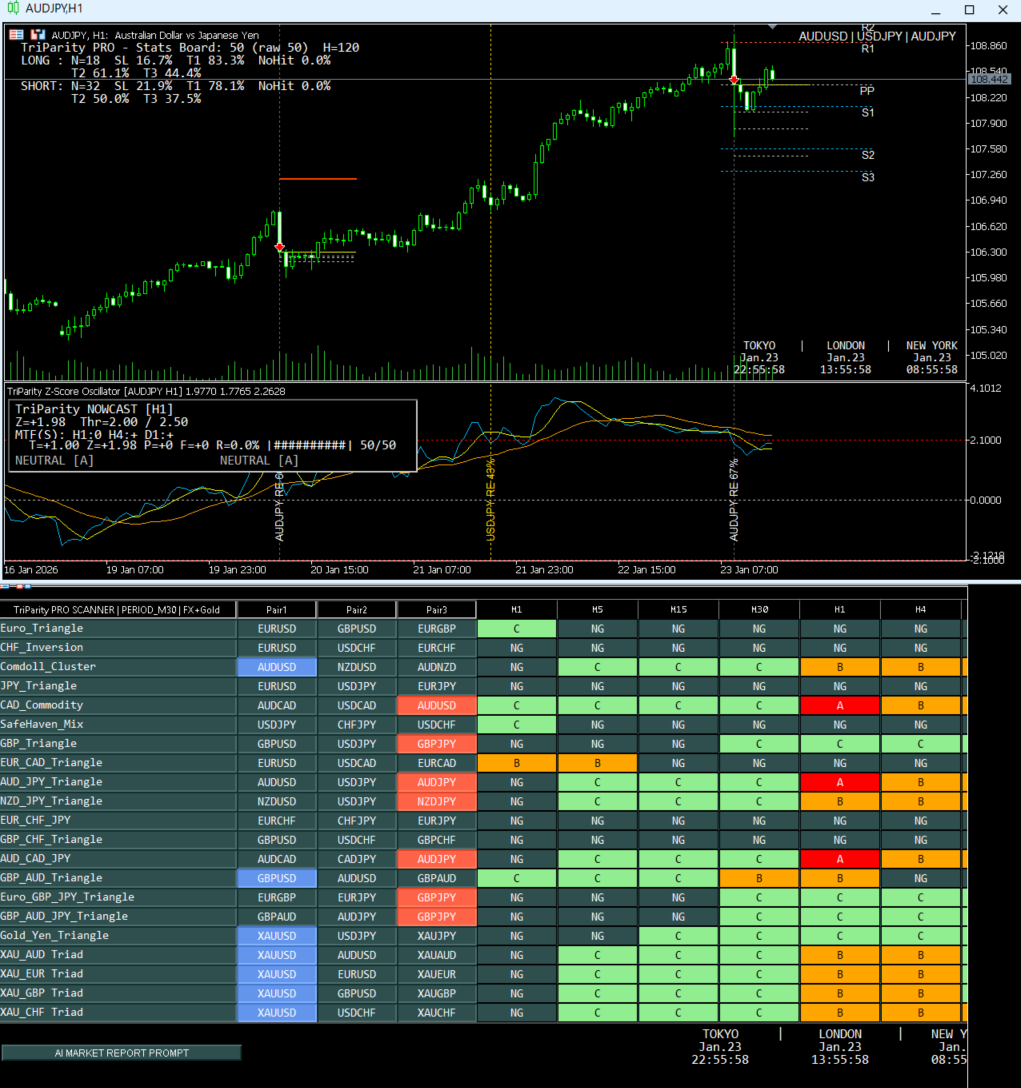Image resolution: width=1021 pixels, height=1088 pixels.
Task: Click orange B under H4 in Comdoll_Cluster row
Action: [921, 667]
